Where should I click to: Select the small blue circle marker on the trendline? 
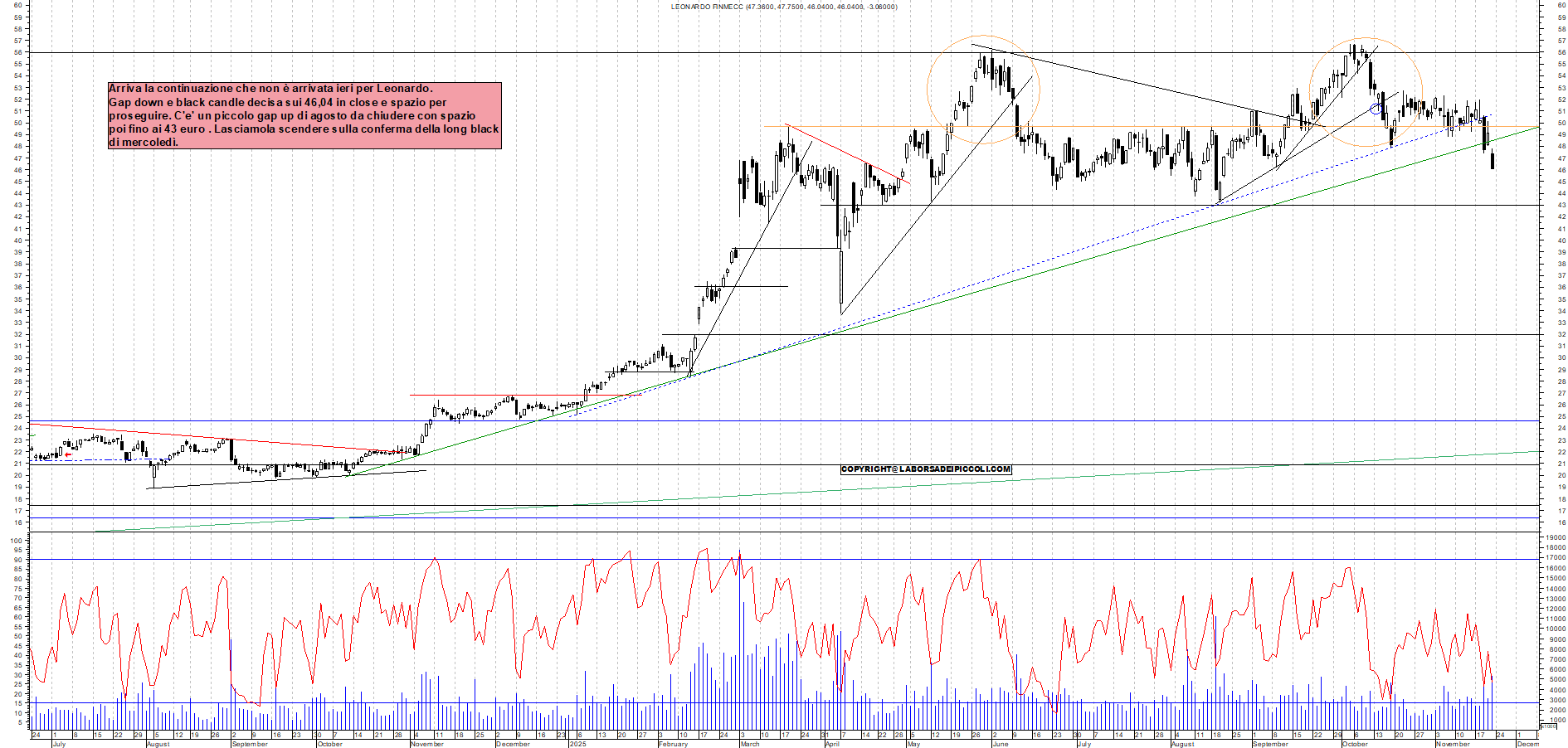[1374, 108]
